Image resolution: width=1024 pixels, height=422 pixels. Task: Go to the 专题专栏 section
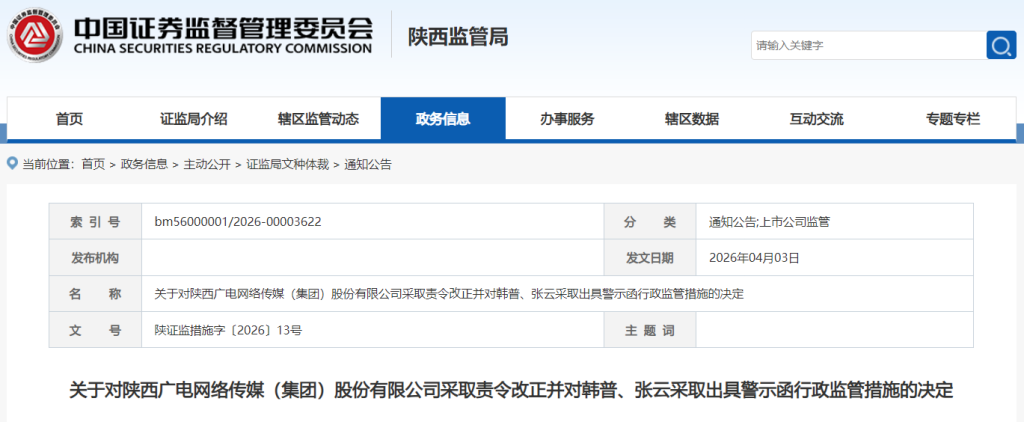tap(953, 119)
